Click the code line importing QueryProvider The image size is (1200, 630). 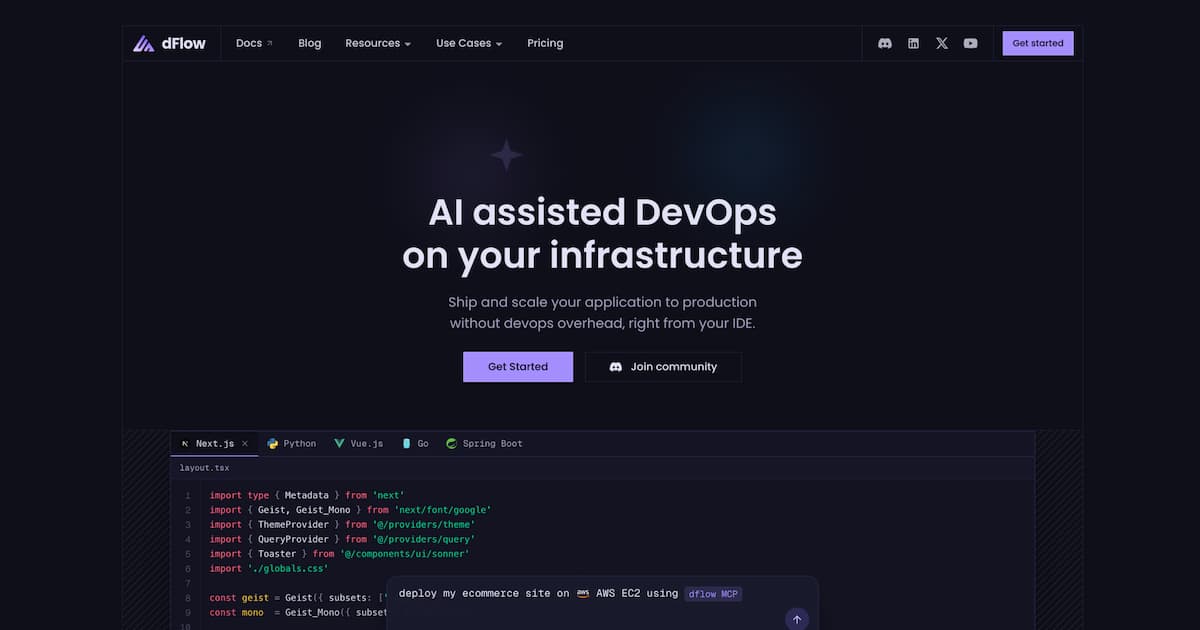point(342,540)
